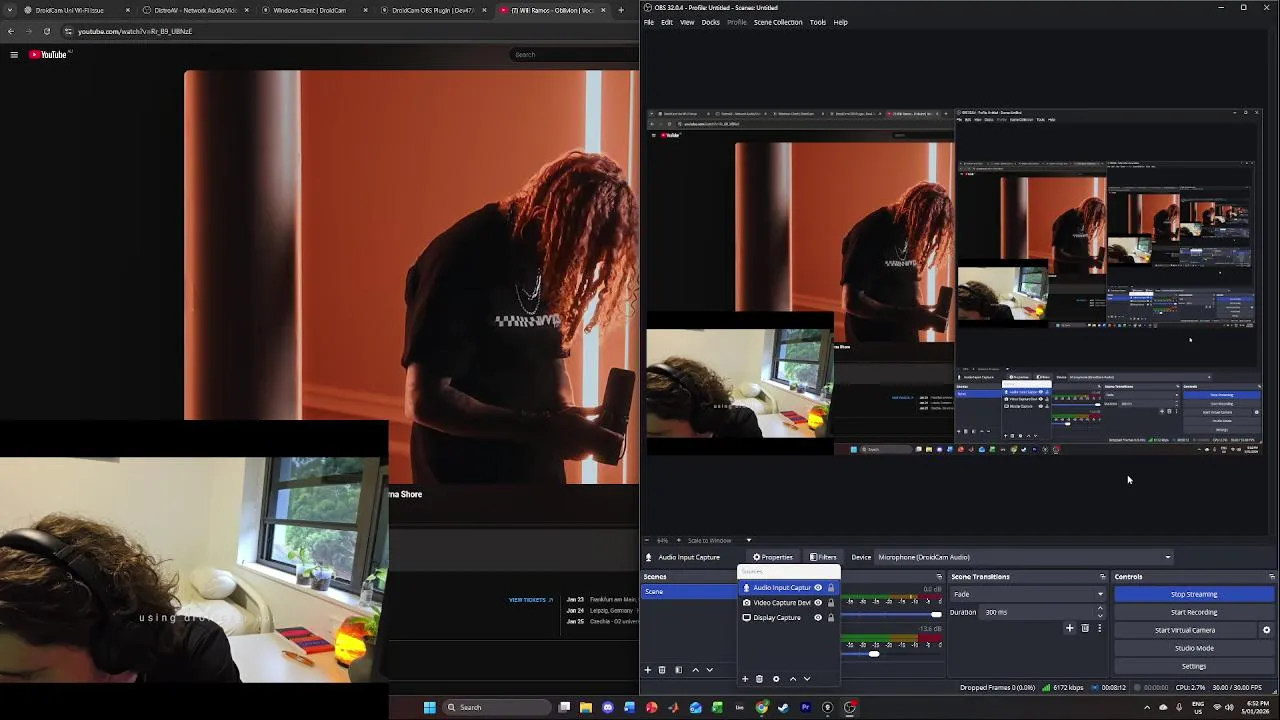Open the OBS Scene Collection menu

778,22
